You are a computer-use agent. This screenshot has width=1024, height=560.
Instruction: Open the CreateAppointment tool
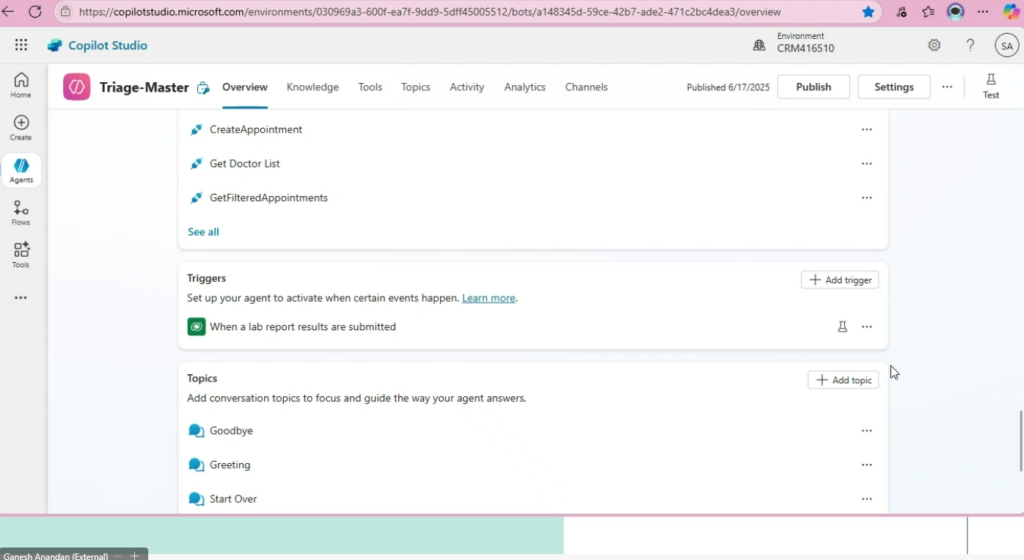click(x=256, y=129)
